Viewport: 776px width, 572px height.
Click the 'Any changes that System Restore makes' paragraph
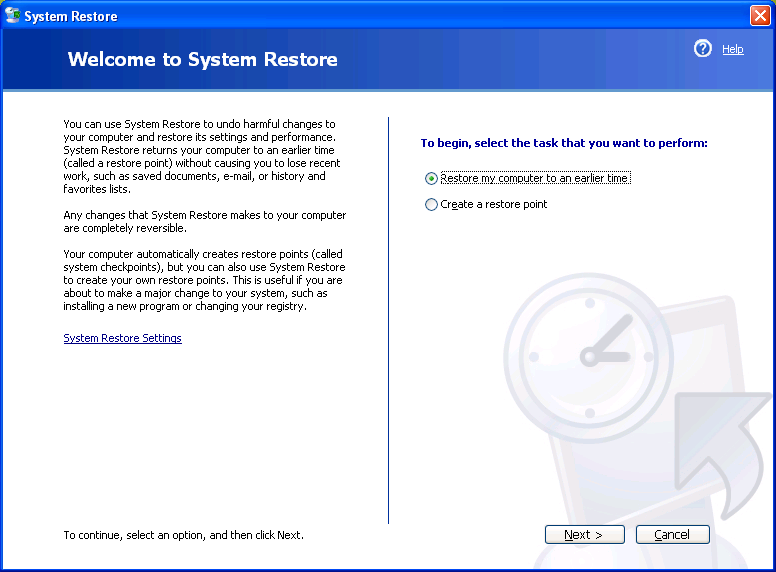tap(204, 222)
